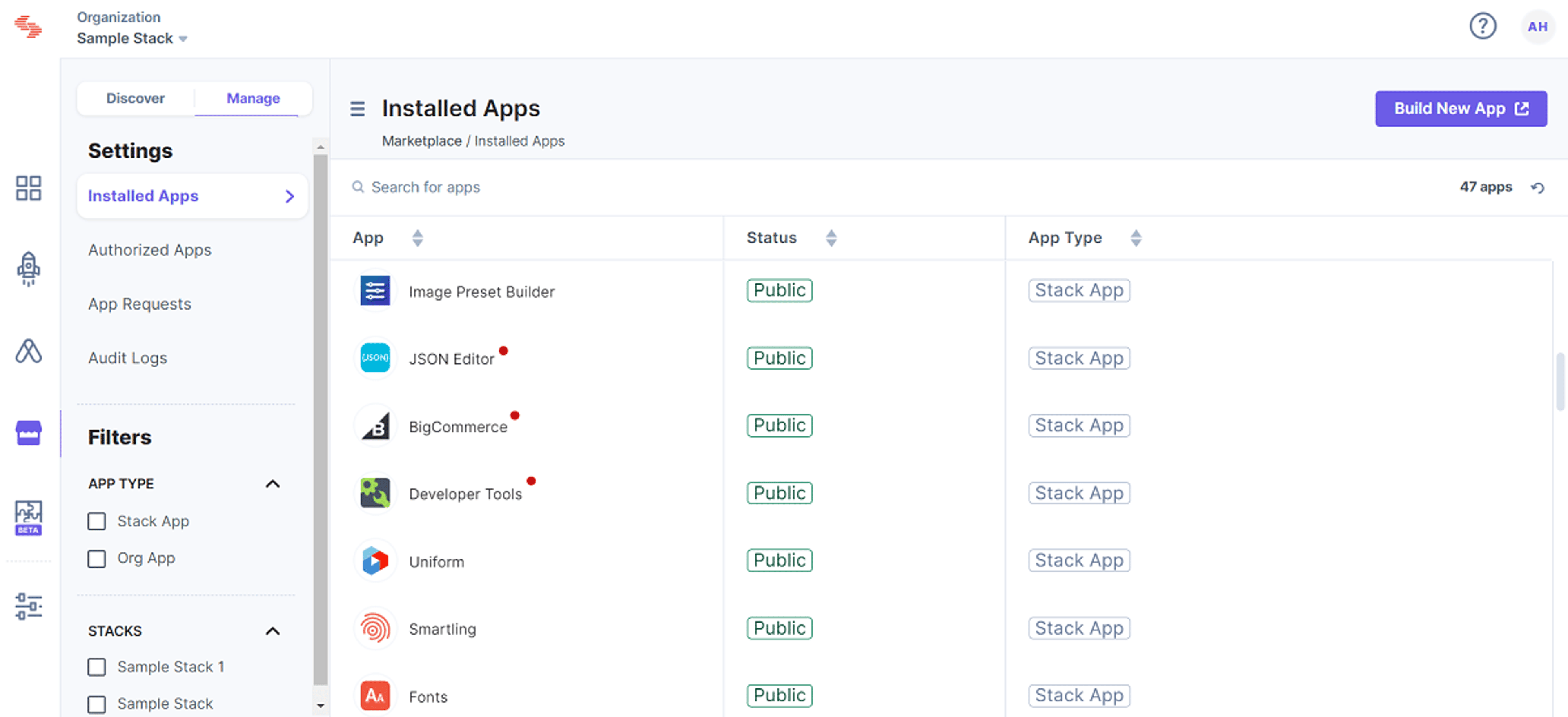Viewport: 1568px width, 717px height.
Task: Check the Org App filter checkbox
Action: 96,559
